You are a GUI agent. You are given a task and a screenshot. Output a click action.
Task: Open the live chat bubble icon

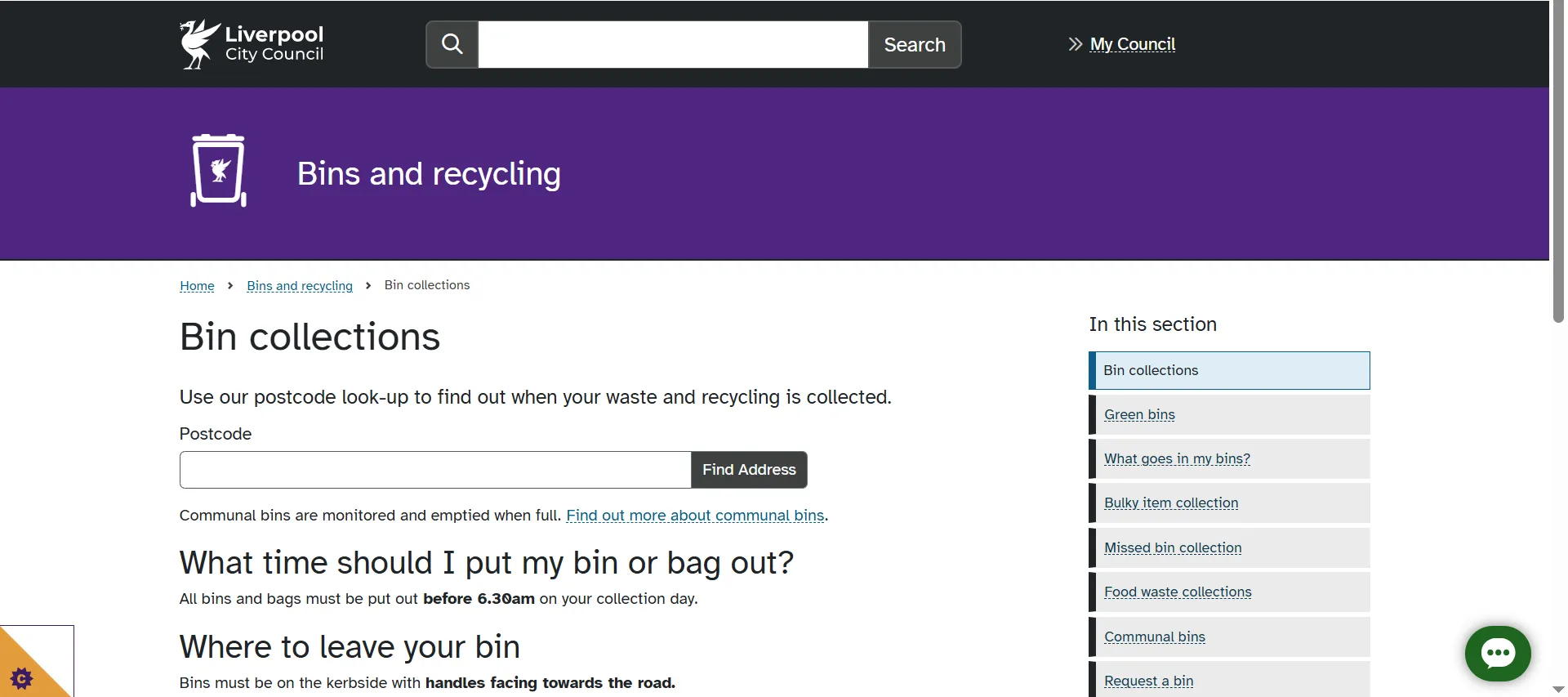pyautogui.click(x=1498, y=653)
